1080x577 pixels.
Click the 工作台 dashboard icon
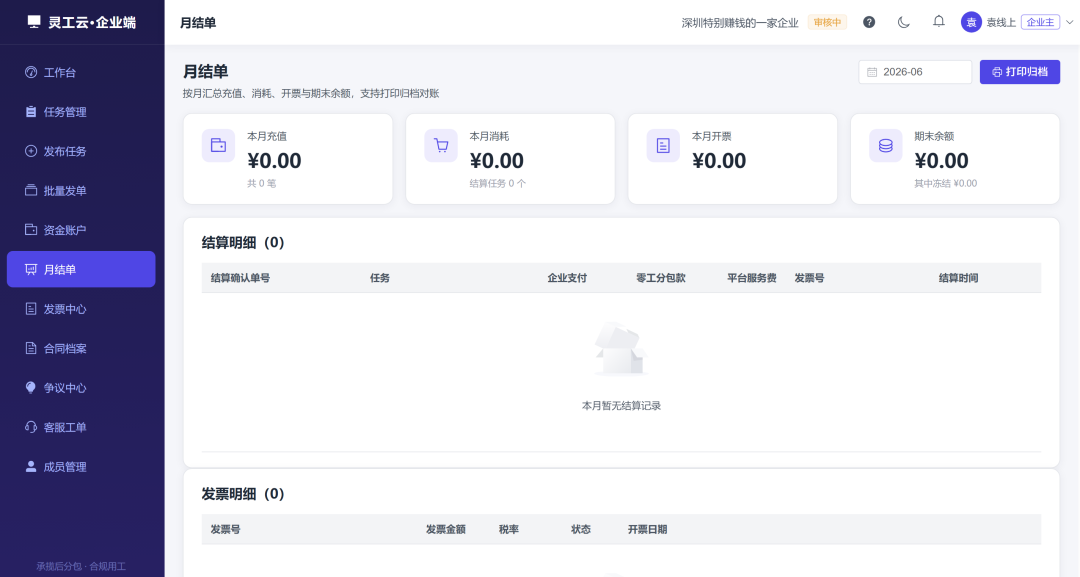31,72
